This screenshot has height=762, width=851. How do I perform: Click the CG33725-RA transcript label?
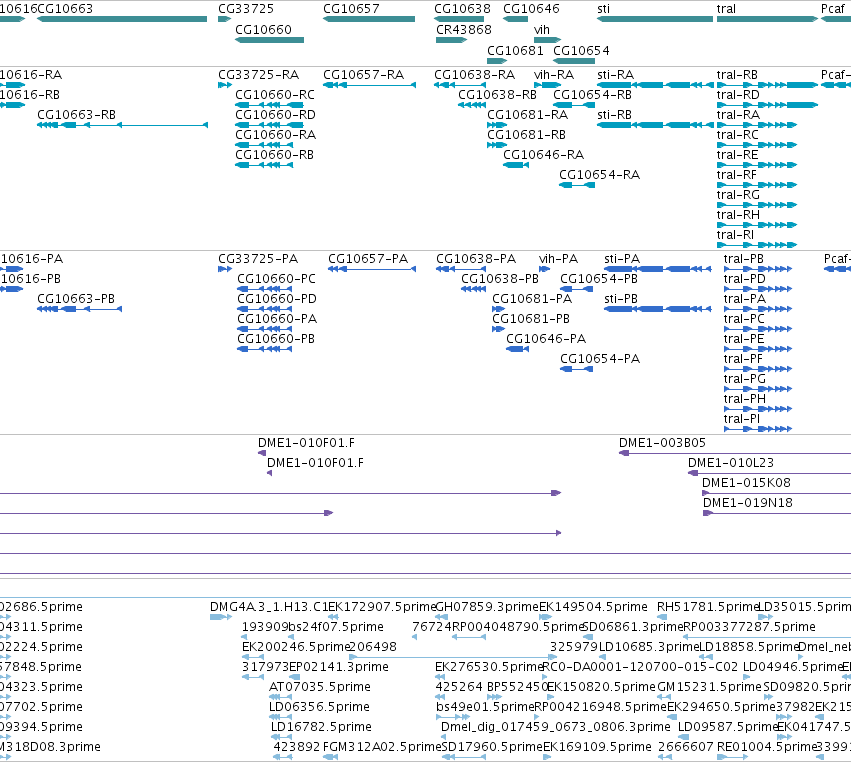point(258,75)
